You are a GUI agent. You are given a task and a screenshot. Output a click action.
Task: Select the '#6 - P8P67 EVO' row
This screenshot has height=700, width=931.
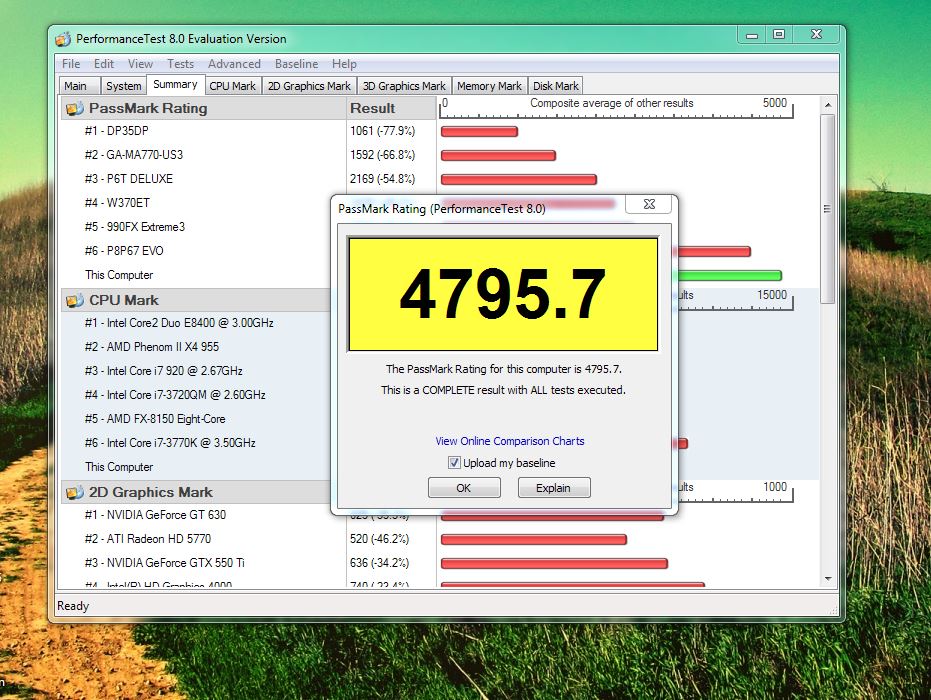pyautogui.click(x=124, y=251)
